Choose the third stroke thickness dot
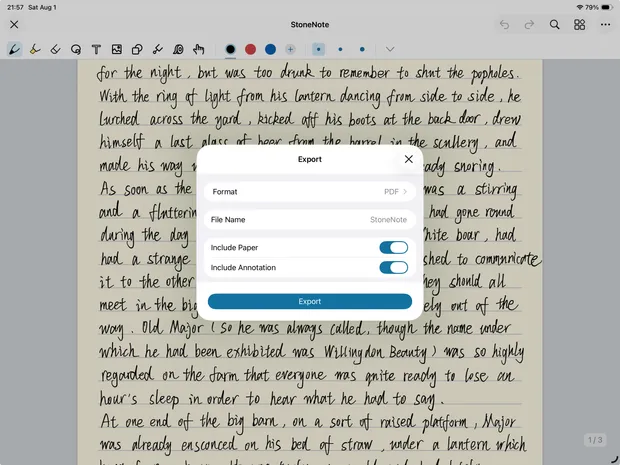The height and width of the screenshot is (465, 620). tap(362, 49)
